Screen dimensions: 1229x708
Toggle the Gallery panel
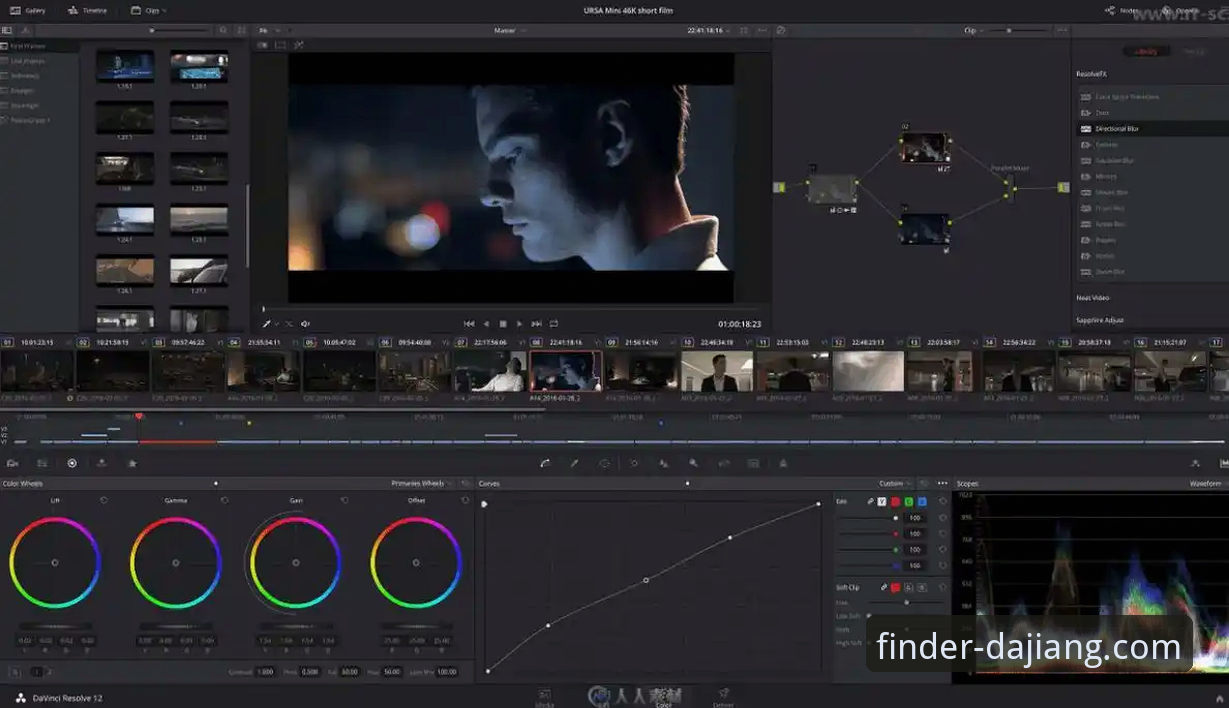point(30,10)
